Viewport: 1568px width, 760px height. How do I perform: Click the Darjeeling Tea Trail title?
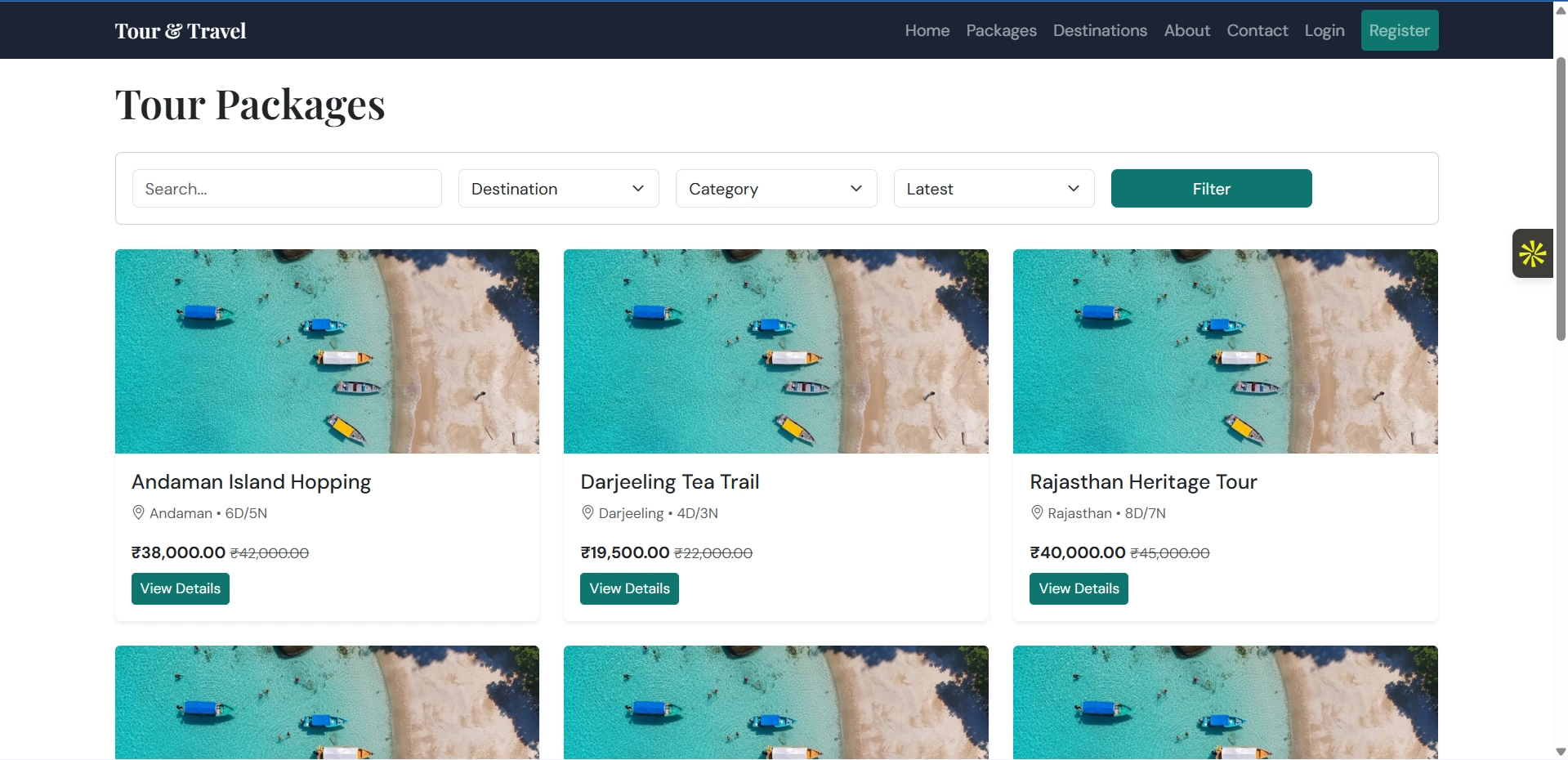tap(670, 482)
